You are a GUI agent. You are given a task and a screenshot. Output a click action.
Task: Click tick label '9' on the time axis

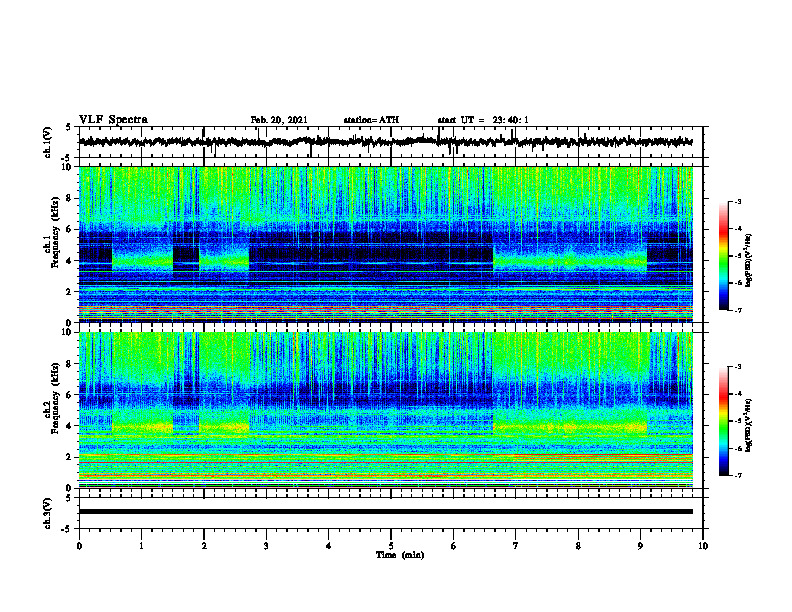coord(640,546)
